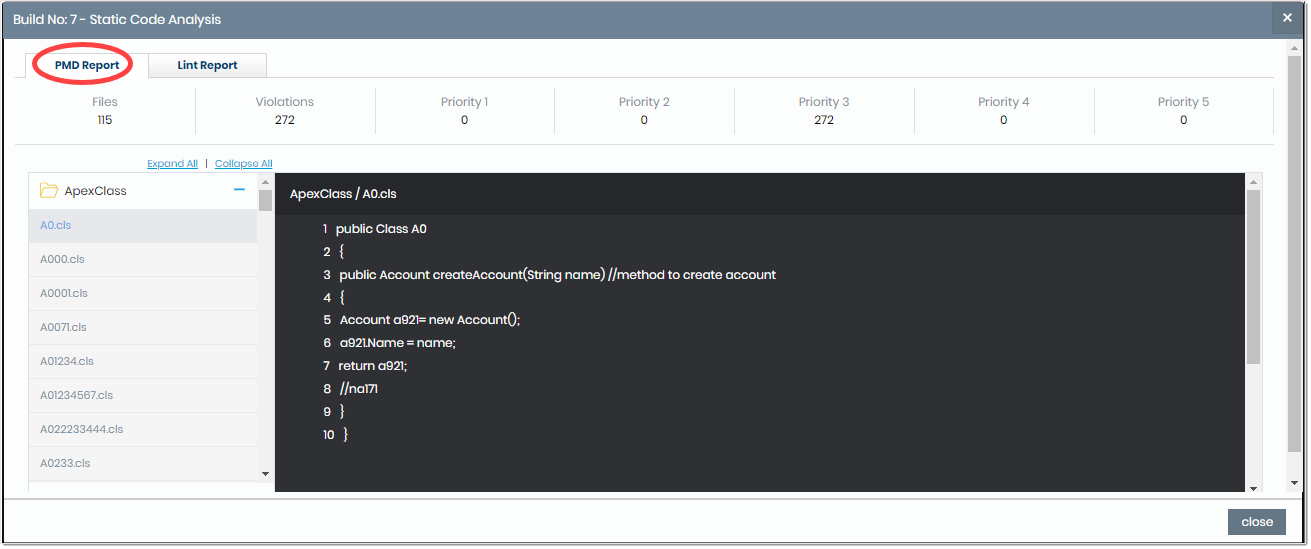This screenshot has height=549, width=1311.
Task: Click the code viewer scroll up arrow
Action: 1254,182
